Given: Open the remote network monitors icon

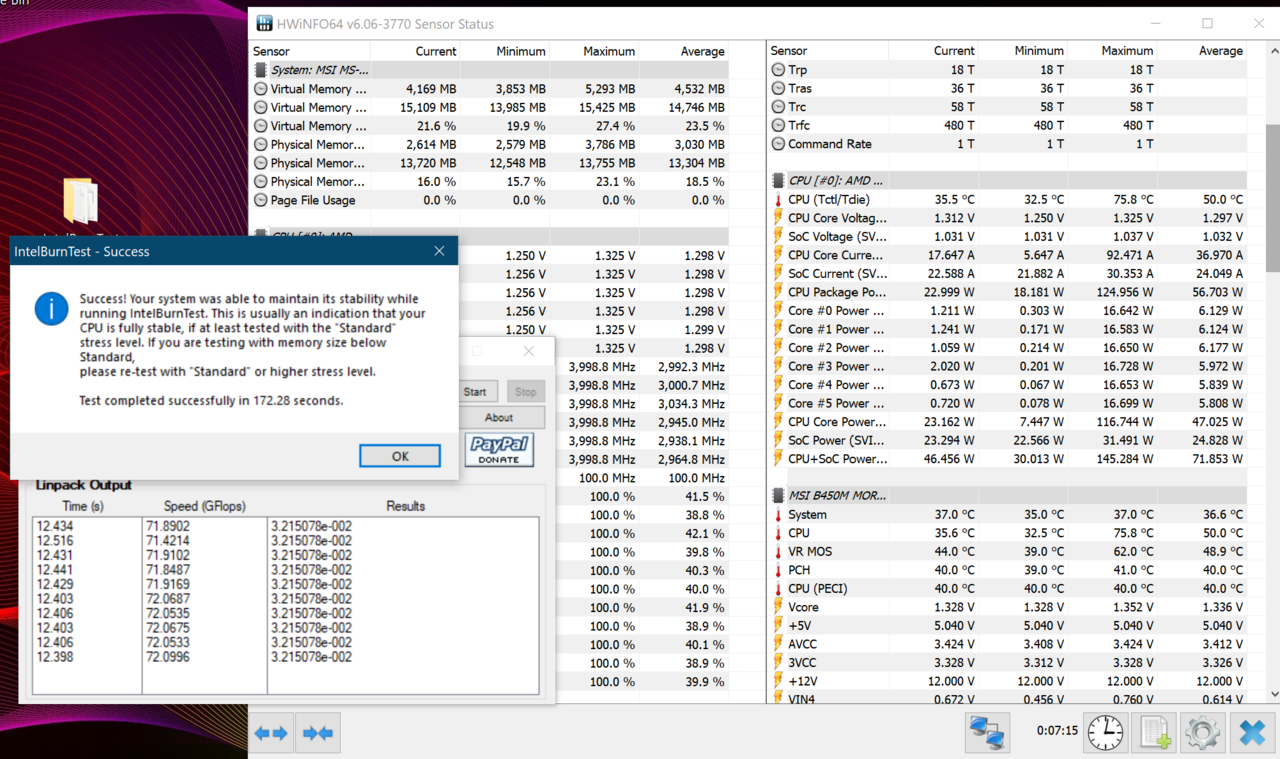Looking at the screenshot, I should click(x=989, y=733).
